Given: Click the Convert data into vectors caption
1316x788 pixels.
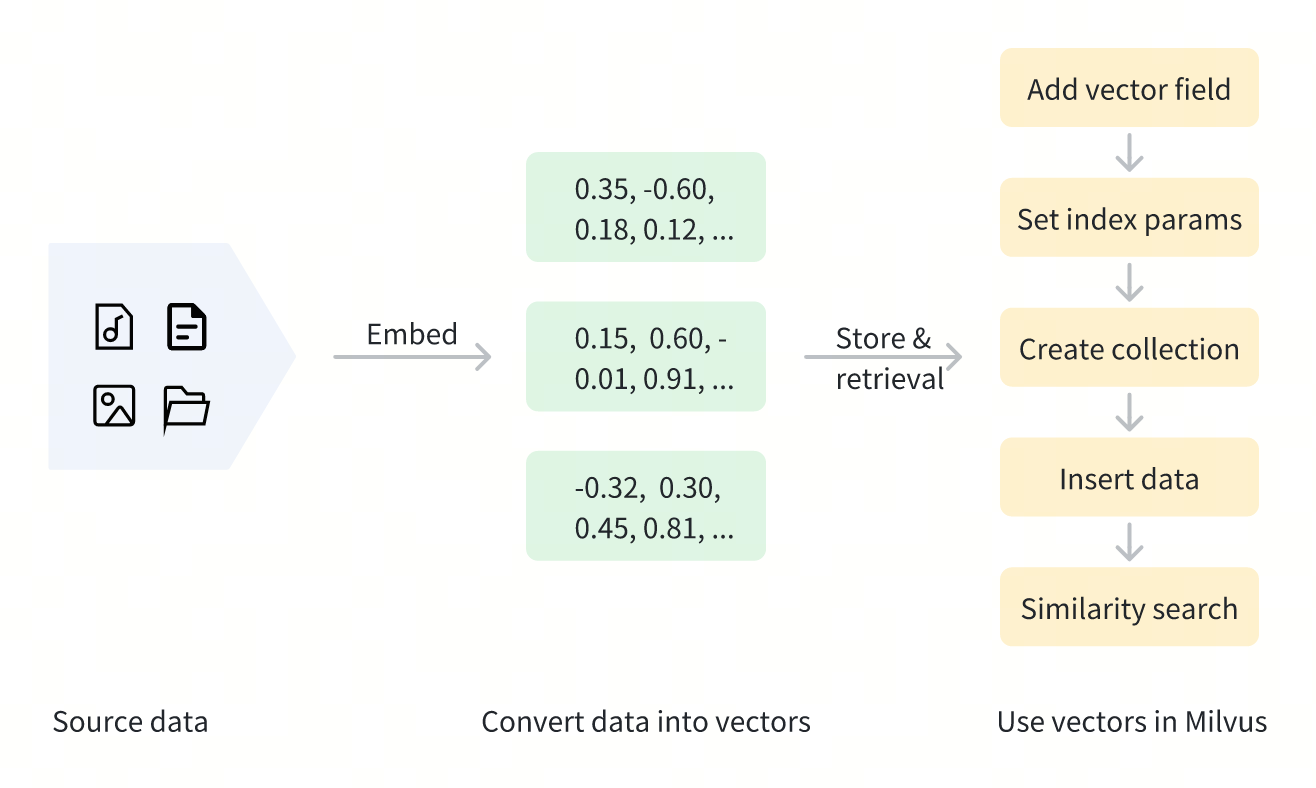Looking at the screenshot, I should coord(646,722).
